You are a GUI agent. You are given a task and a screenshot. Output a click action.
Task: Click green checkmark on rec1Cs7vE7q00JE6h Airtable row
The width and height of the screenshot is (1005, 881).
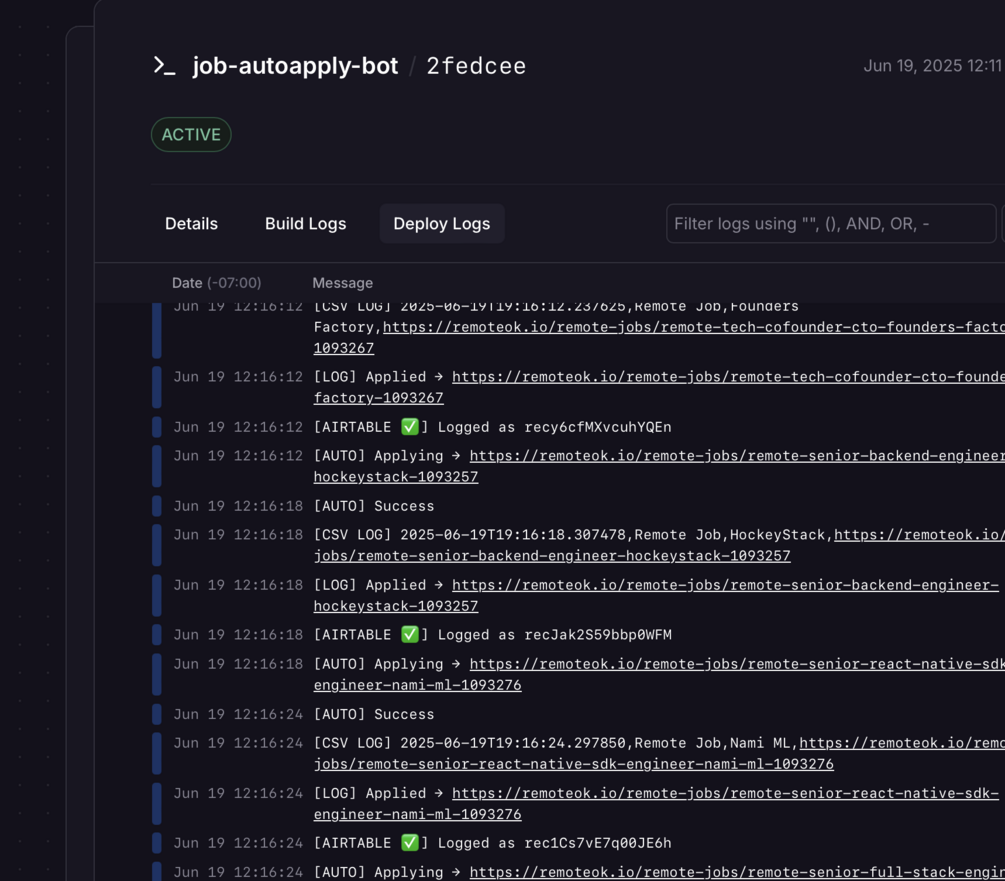410,843
